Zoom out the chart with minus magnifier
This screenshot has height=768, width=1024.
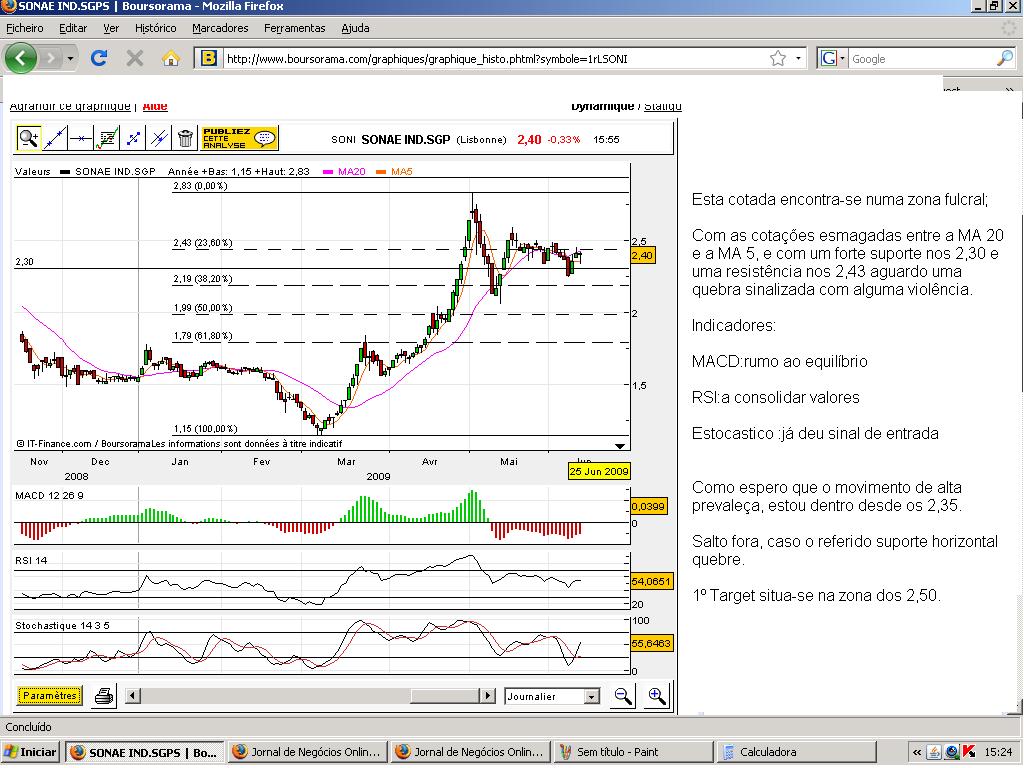623,696
